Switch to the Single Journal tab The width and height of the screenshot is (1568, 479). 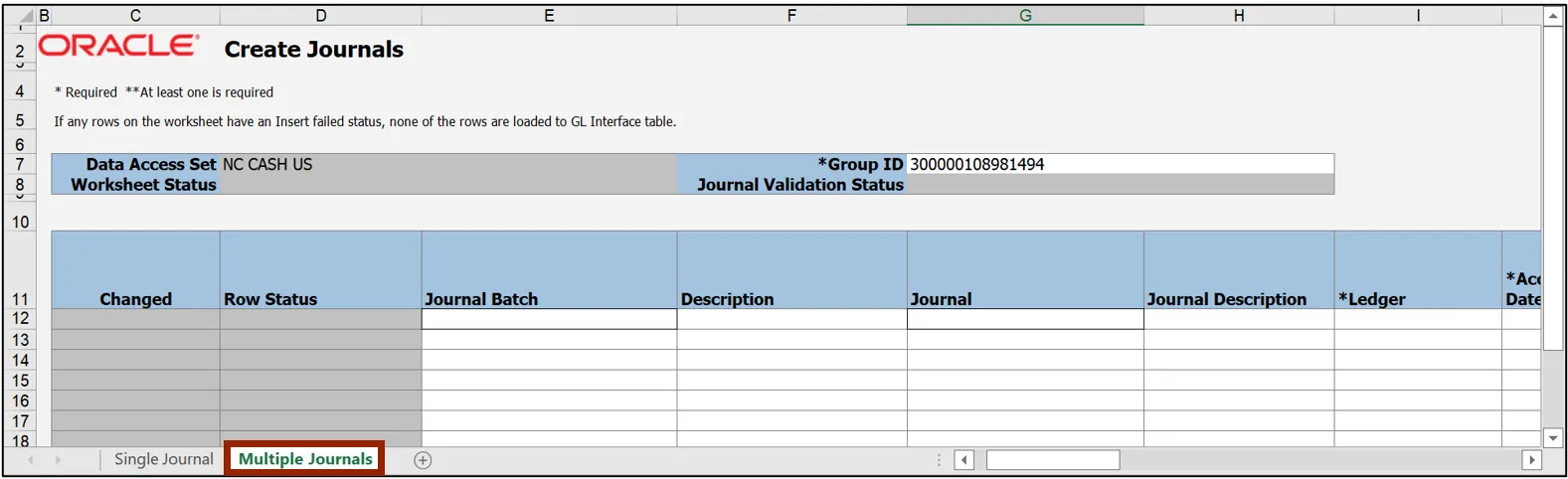pos(163,459)
